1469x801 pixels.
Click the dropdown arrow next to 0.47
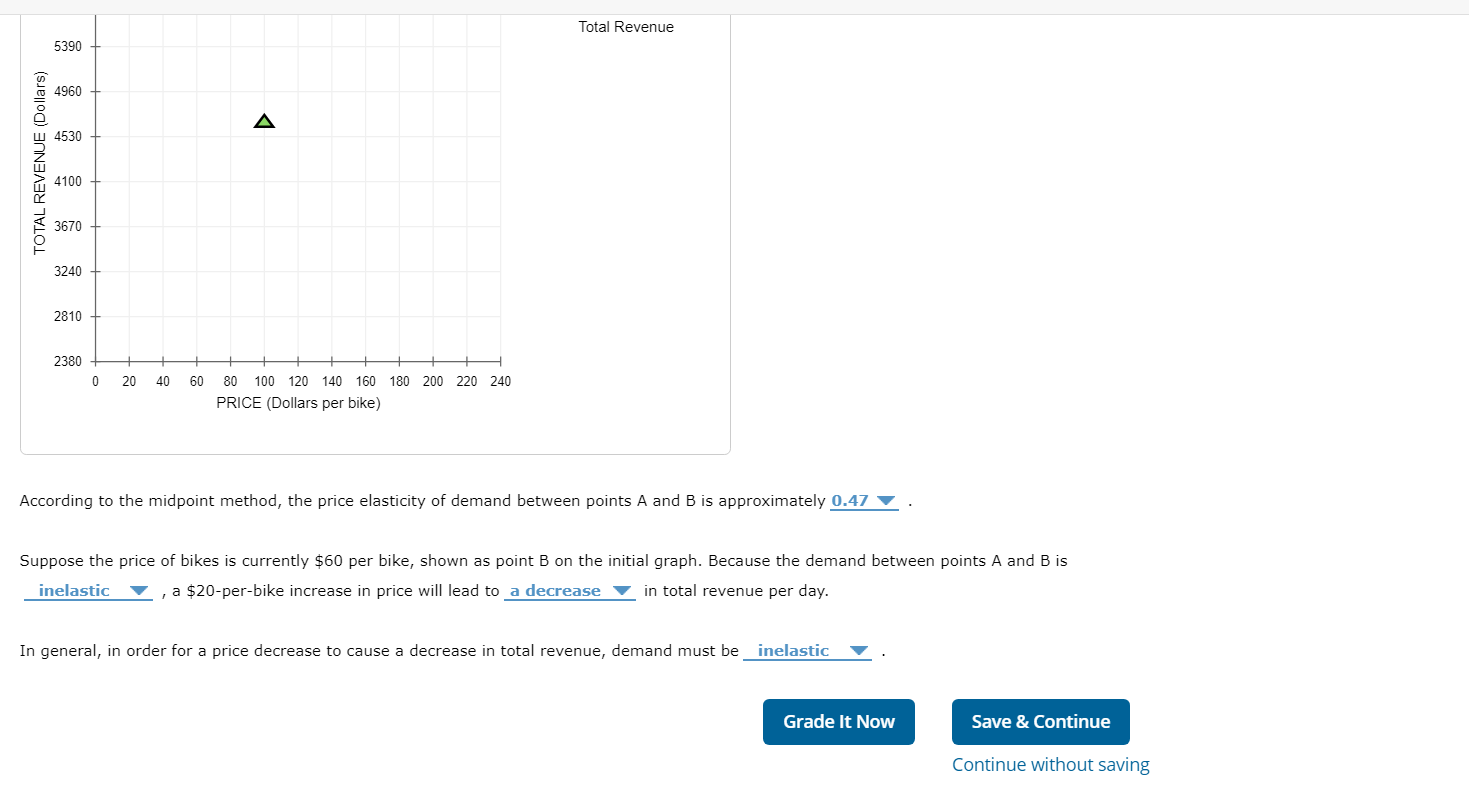(x=889, y=501)
